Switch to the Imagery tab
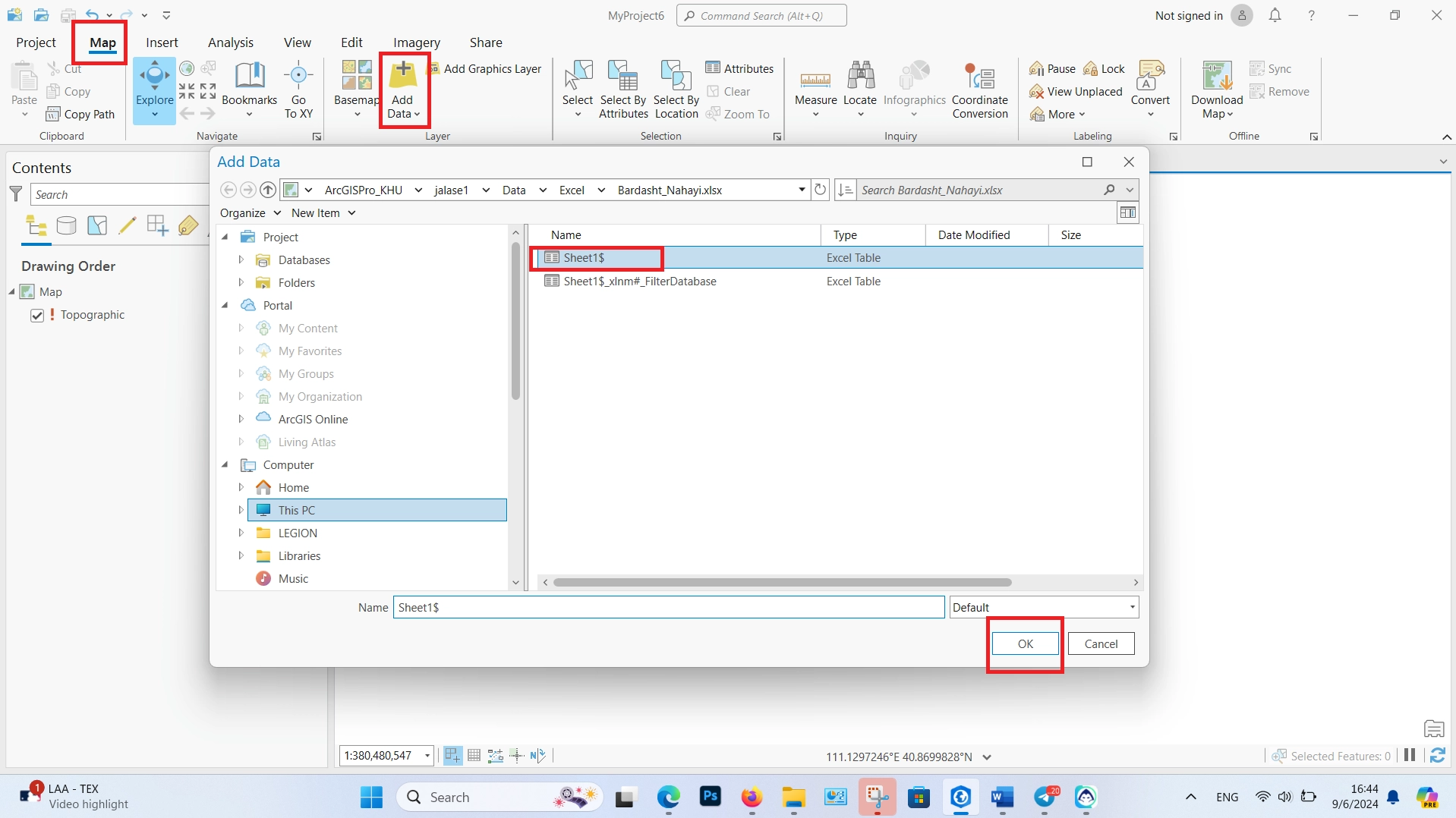1456x818 pixels. (x=417, y=42)
